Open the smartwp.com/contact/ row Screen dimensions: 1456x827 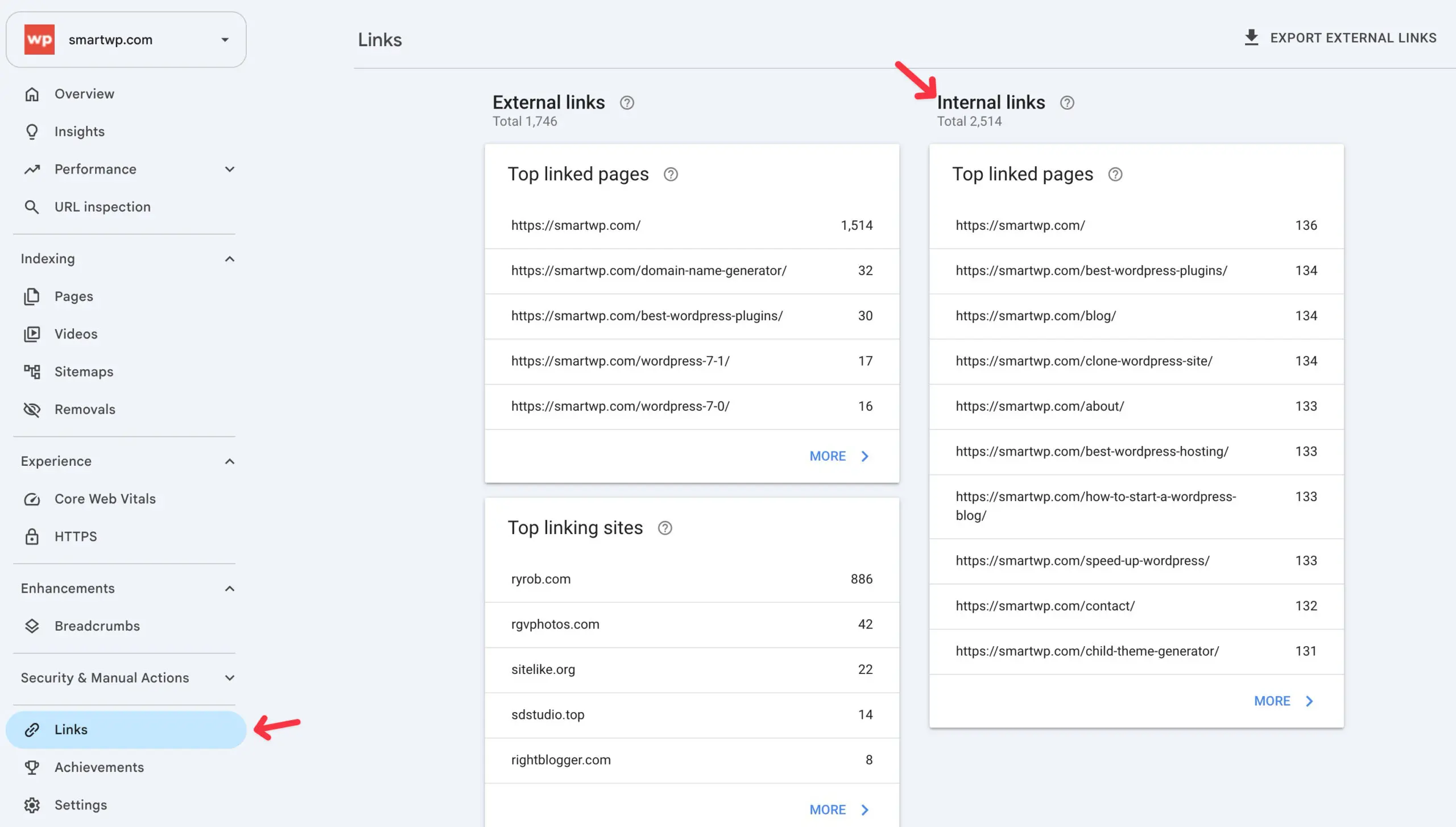[x=1136, y=606]
